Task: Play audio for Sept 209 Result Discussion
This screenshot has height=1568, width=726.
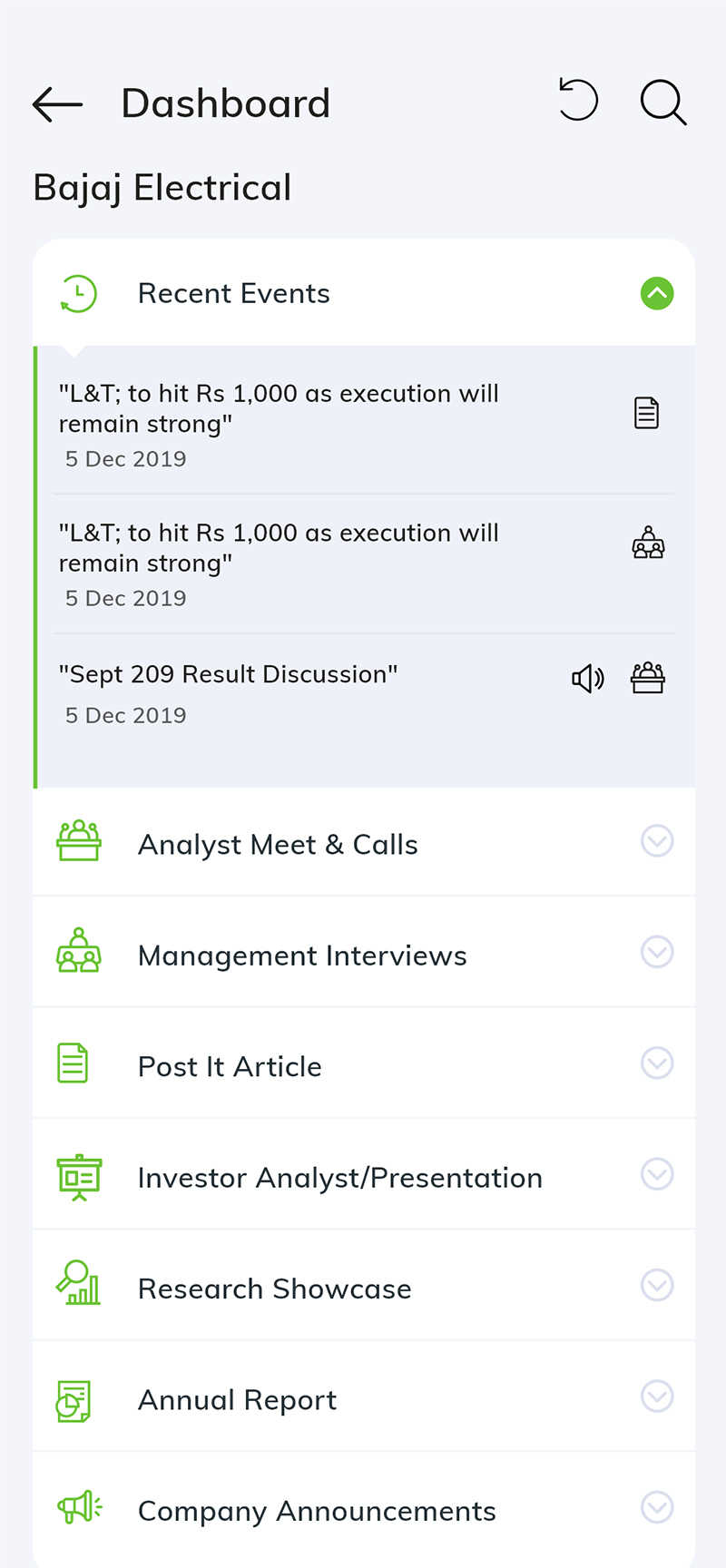Action: click(x=588, y=678)
